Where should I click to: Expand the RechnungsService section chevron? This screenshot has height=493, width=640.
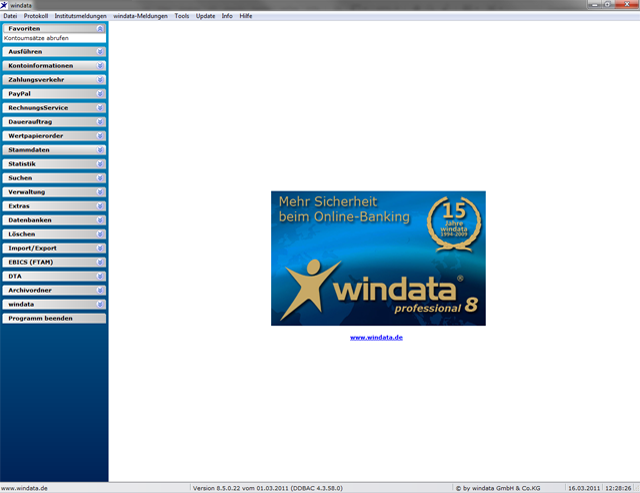[100, 108]
